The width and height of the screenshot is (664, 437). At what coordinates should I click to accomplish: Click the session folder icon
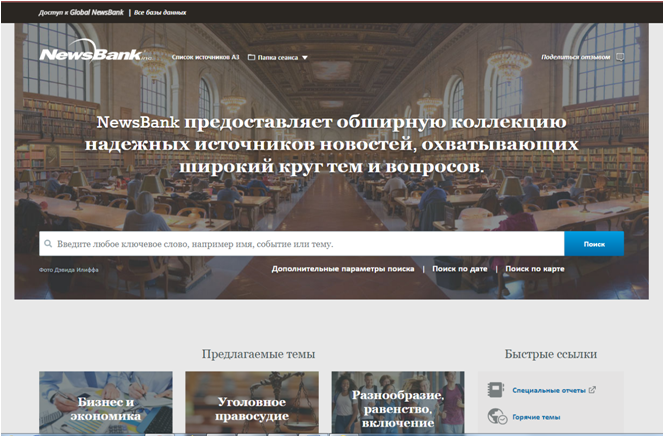251,57
